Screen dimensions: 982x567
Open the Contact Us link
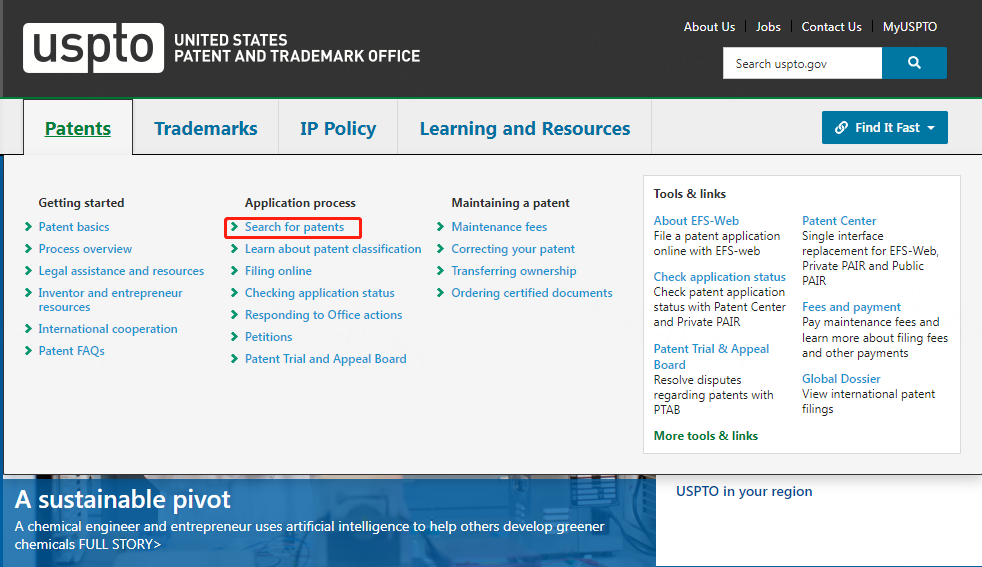(x=831, y=27)
